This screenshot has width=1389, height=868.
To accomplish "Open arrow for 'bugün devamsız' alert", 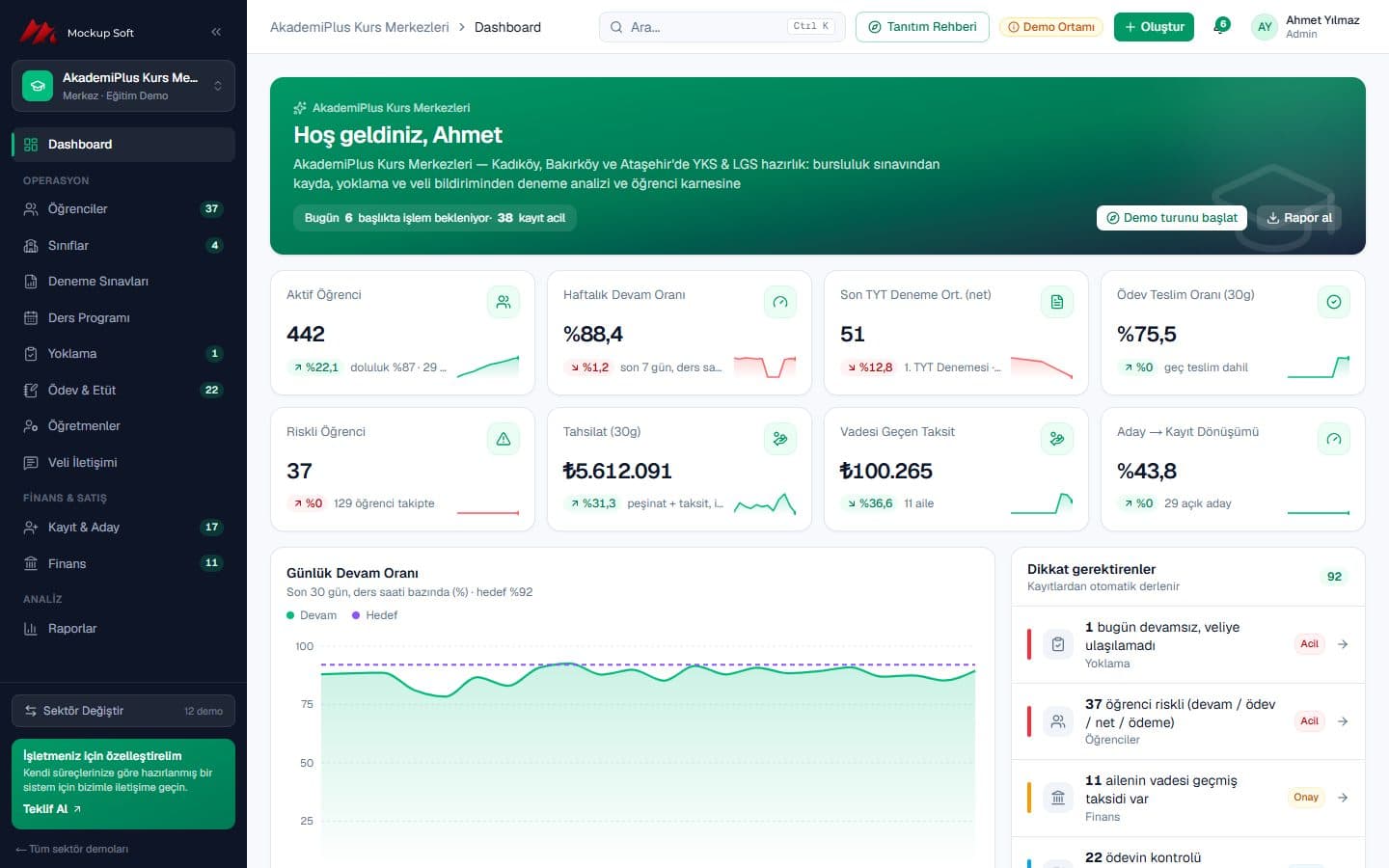I will coord(1343,644).
